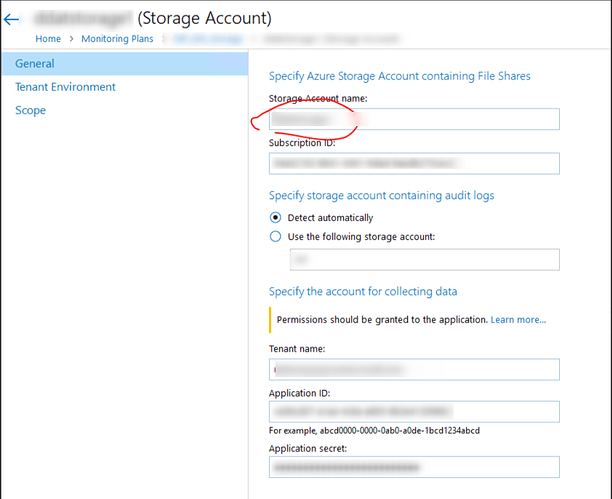Image resolution: width=612 pixels, height=499 pixels.
Task: Choose Use the following storage account option
Action: pos(275,237)
